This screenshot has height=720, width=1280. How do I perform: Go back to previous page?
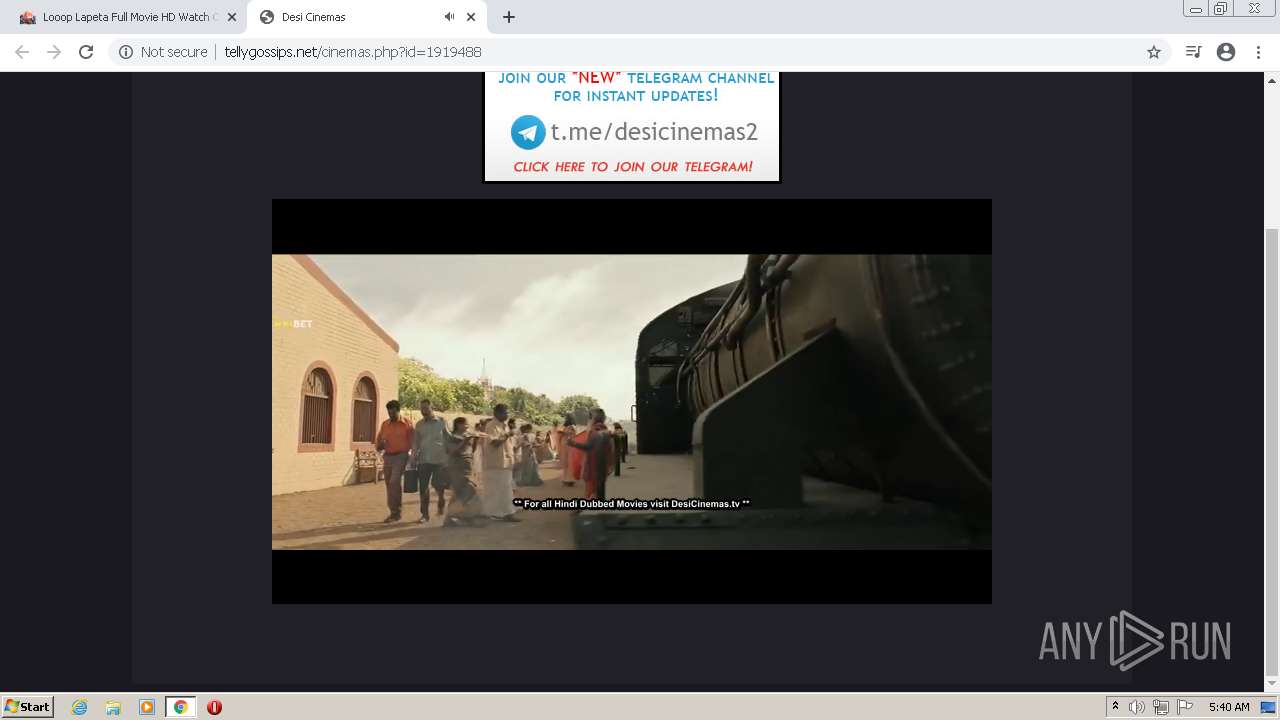22,52
